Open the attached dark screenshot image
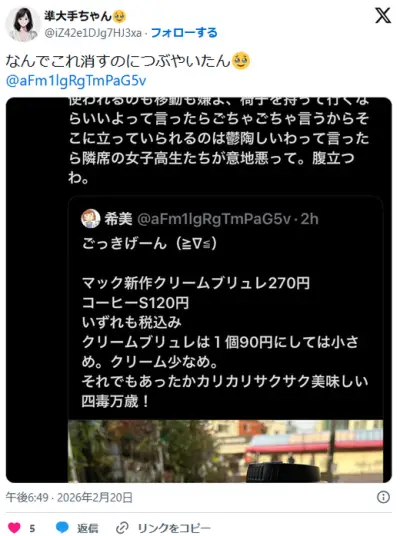This screenshot has width=400, height=536. [199, 290]
